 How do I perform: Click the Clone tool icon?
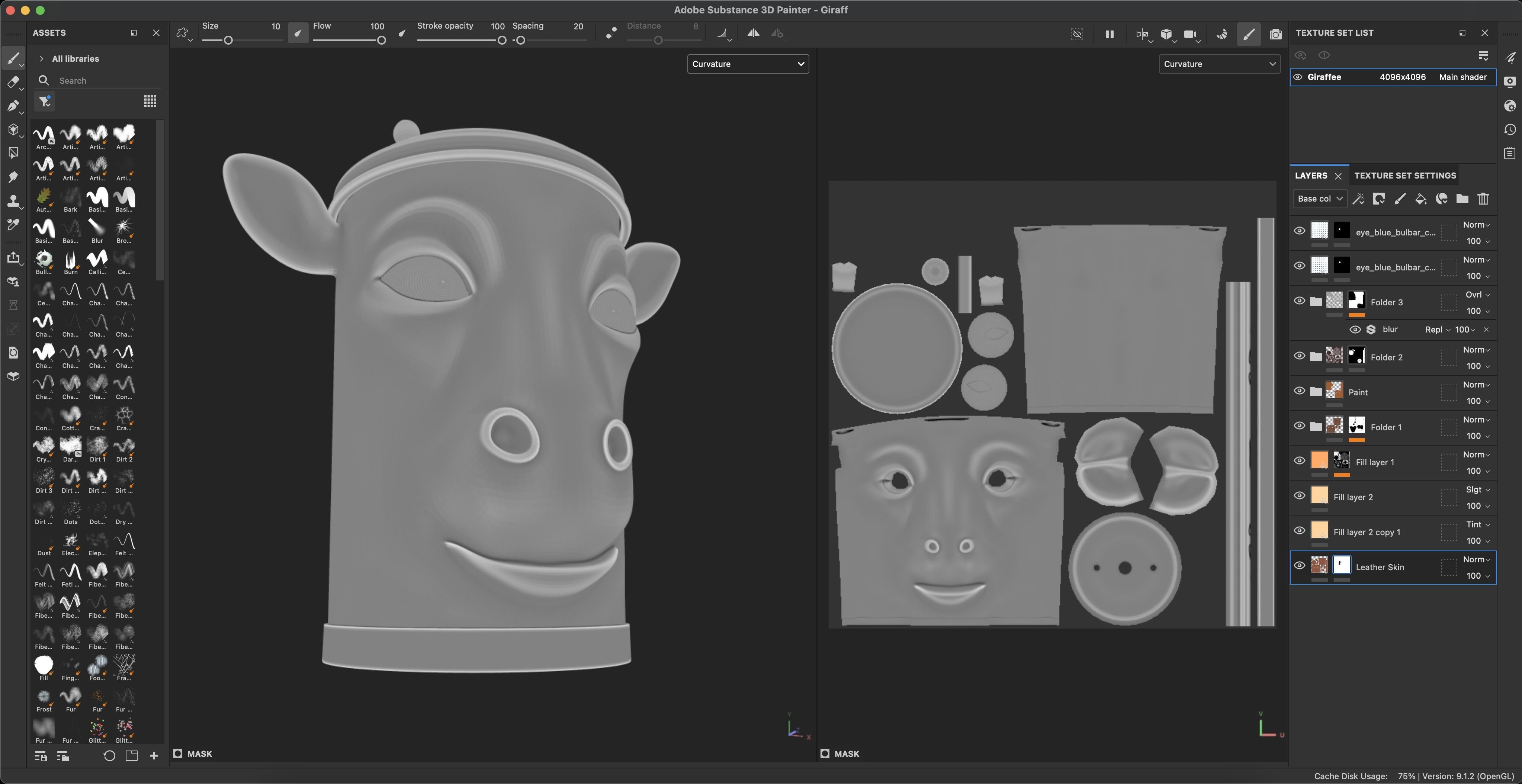pyautogui.click(x=13, y=201)
